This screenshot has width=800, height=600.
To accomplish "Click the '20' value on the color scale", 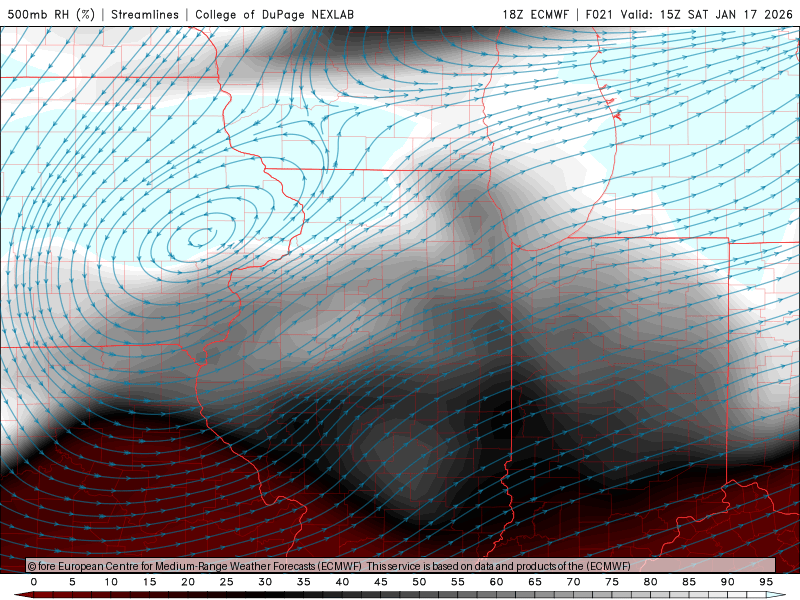I will pos(188,582).
